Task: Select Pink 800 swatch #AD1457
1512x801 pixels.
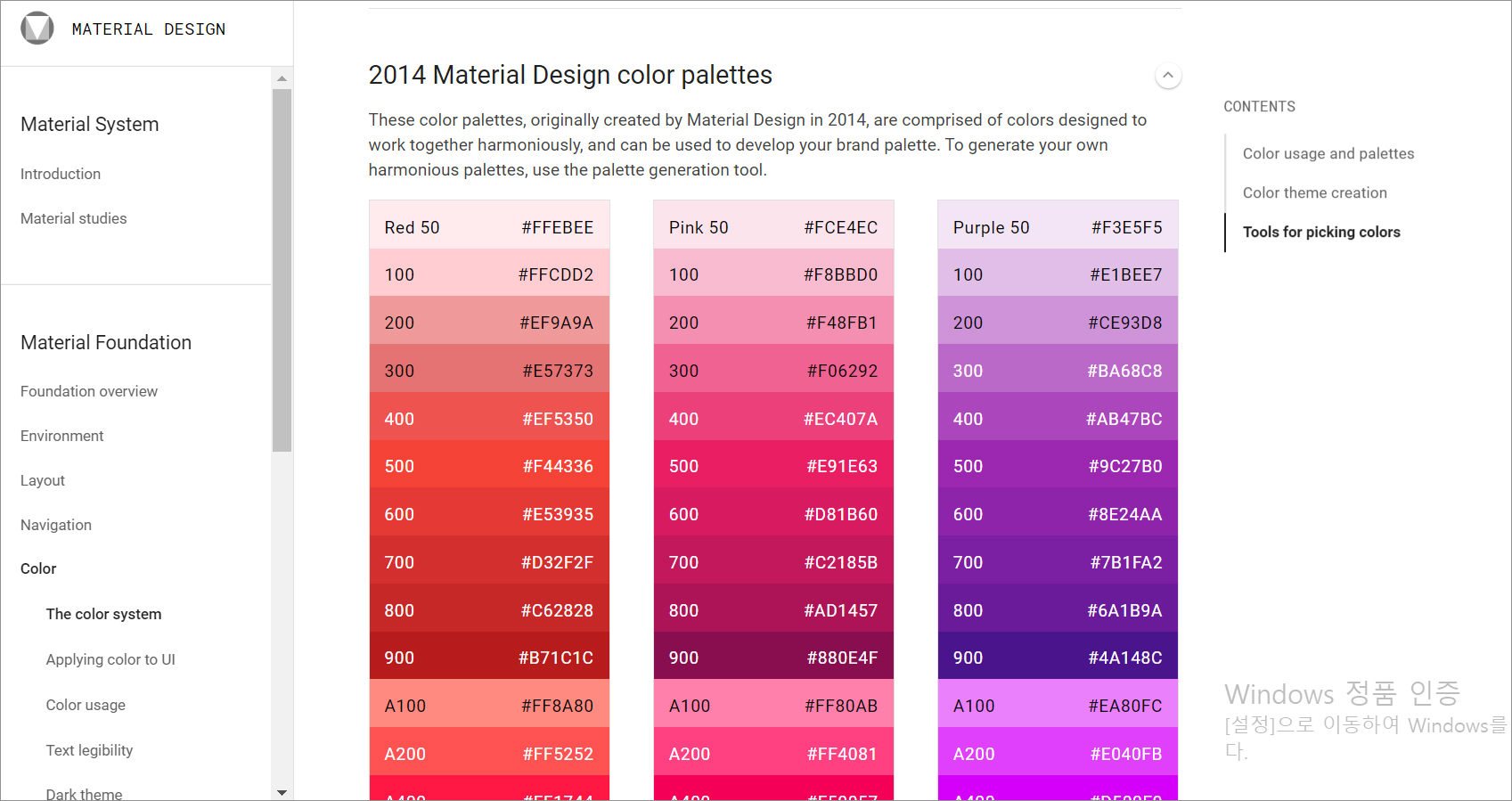Action: point(773,609)
